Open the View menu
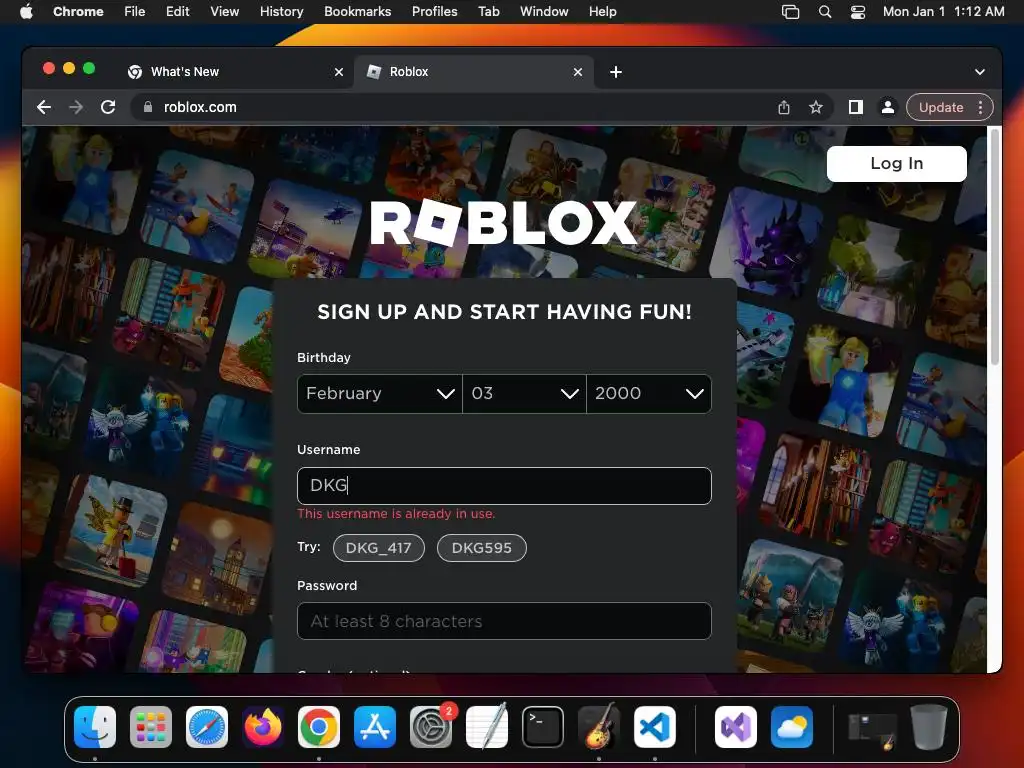This screenshot has height=768, width=1024. pyautogui.click(x=224, y=12)
